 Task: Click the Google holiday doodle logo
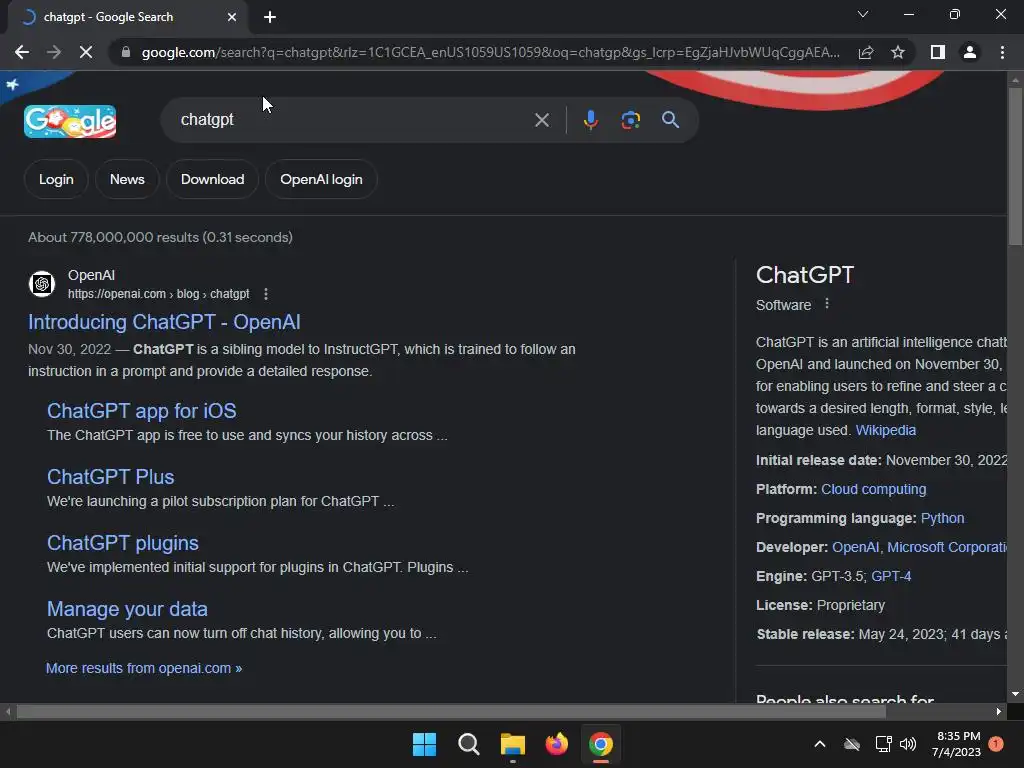[x=70, y=121]
